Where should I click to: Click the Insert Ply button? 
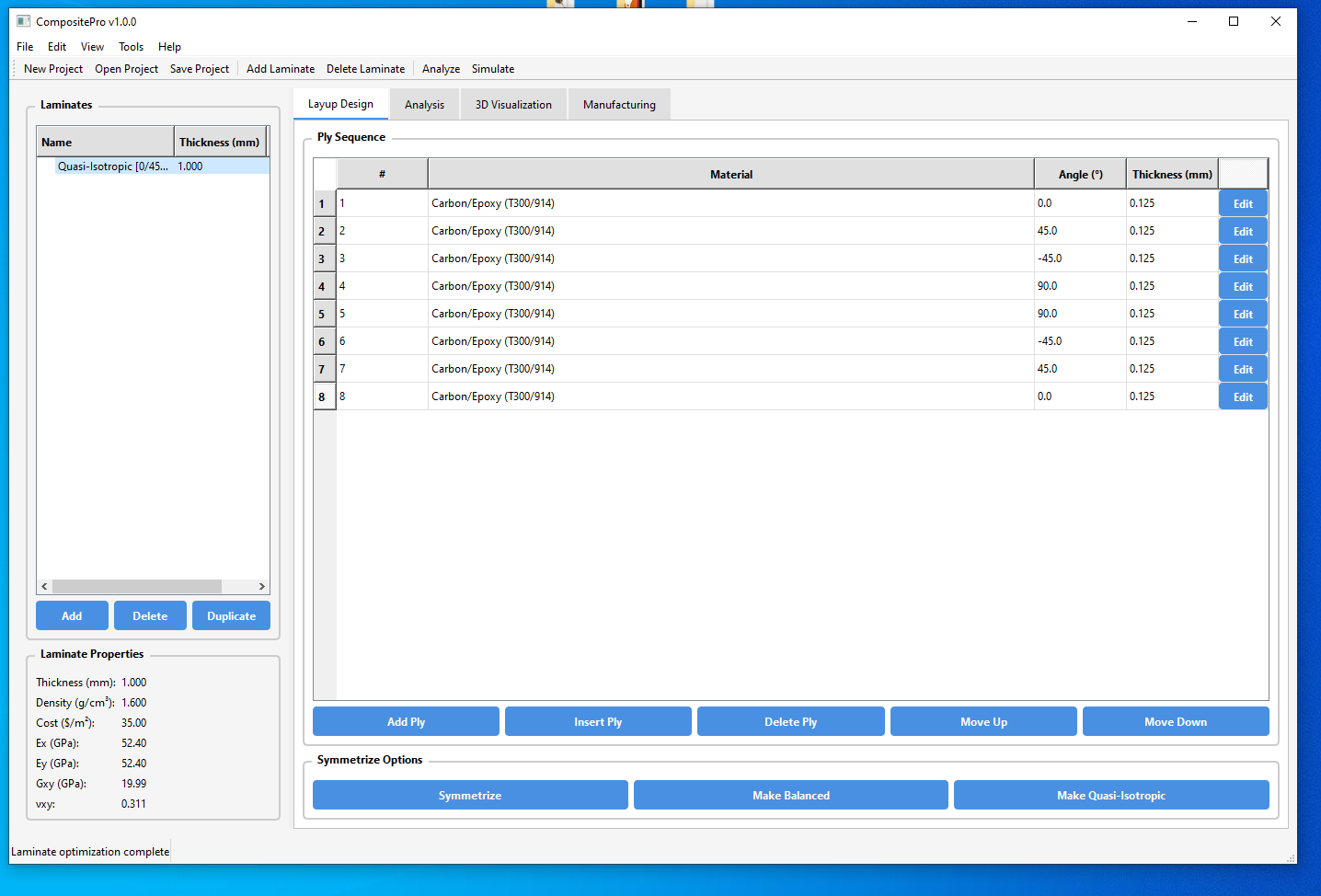point(598,722)
